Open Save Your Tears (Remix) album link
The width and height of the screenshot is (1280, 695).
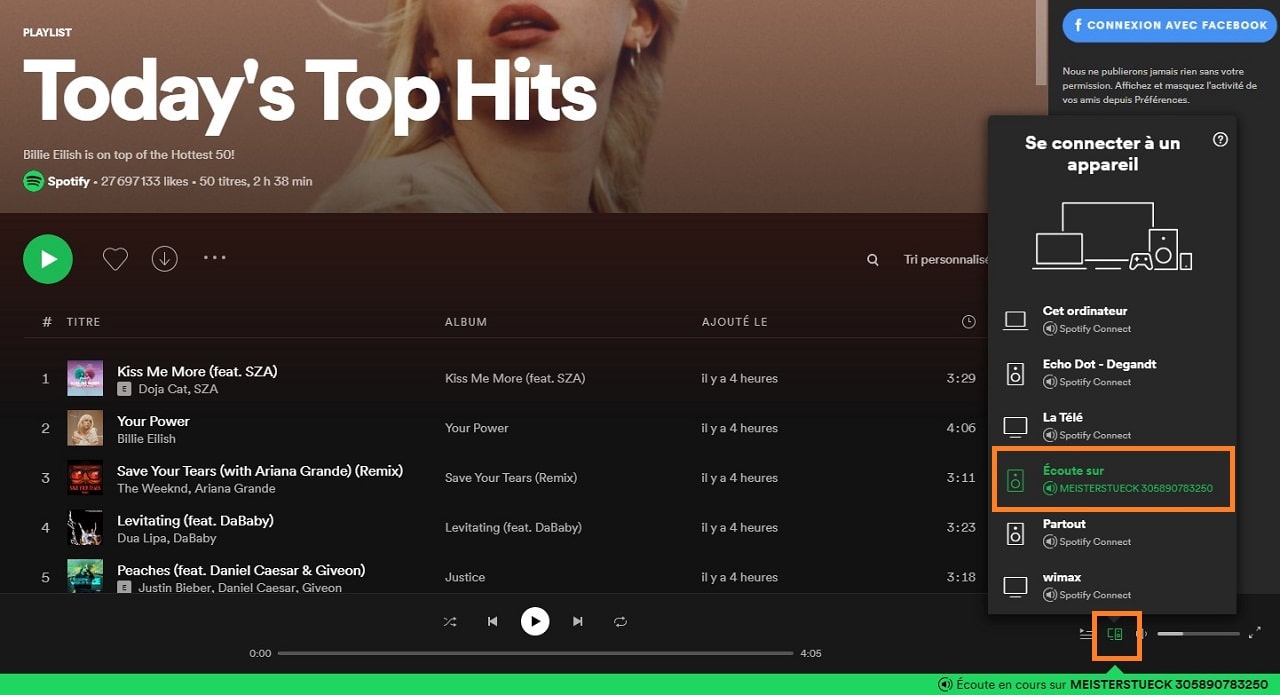[x=511, y=478]
